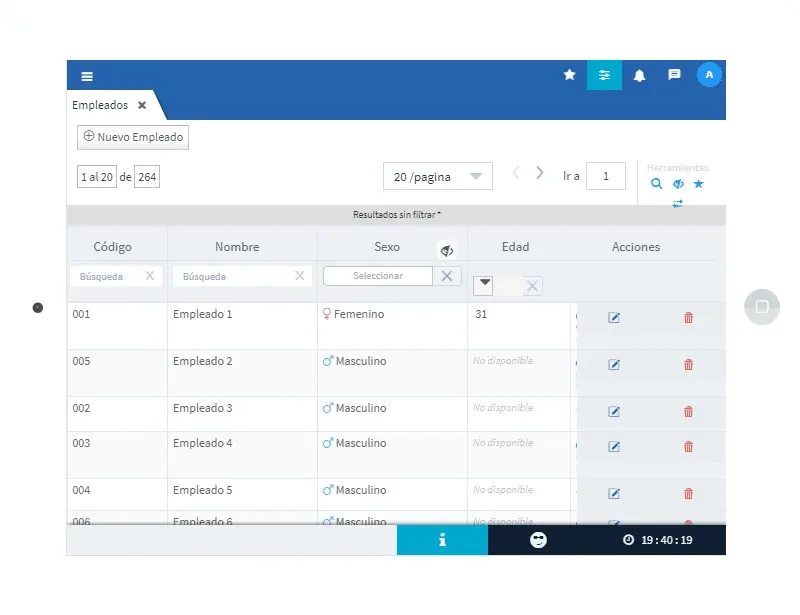This screenshot has height=615, width=800.
Task: Clear the Edad filter
Action: pyautogui.click(x=532, y=286)
